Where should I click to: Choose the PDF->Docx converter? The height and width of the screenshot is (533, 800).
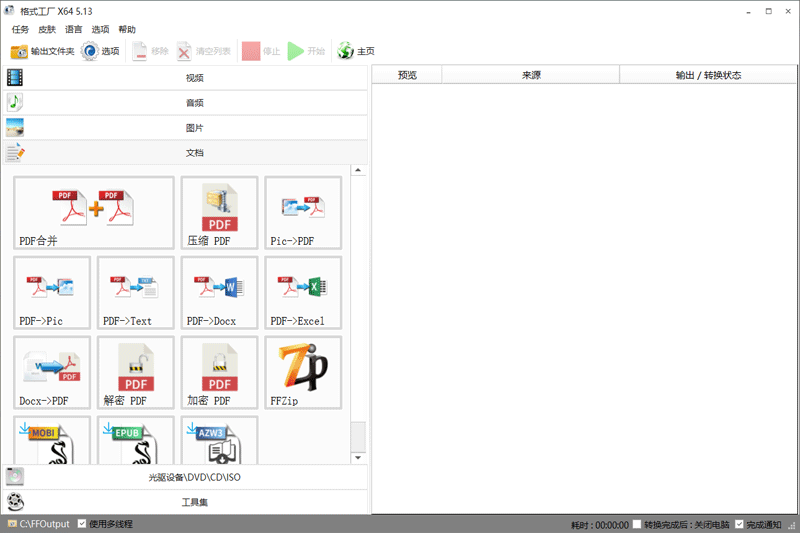[219, 293]
